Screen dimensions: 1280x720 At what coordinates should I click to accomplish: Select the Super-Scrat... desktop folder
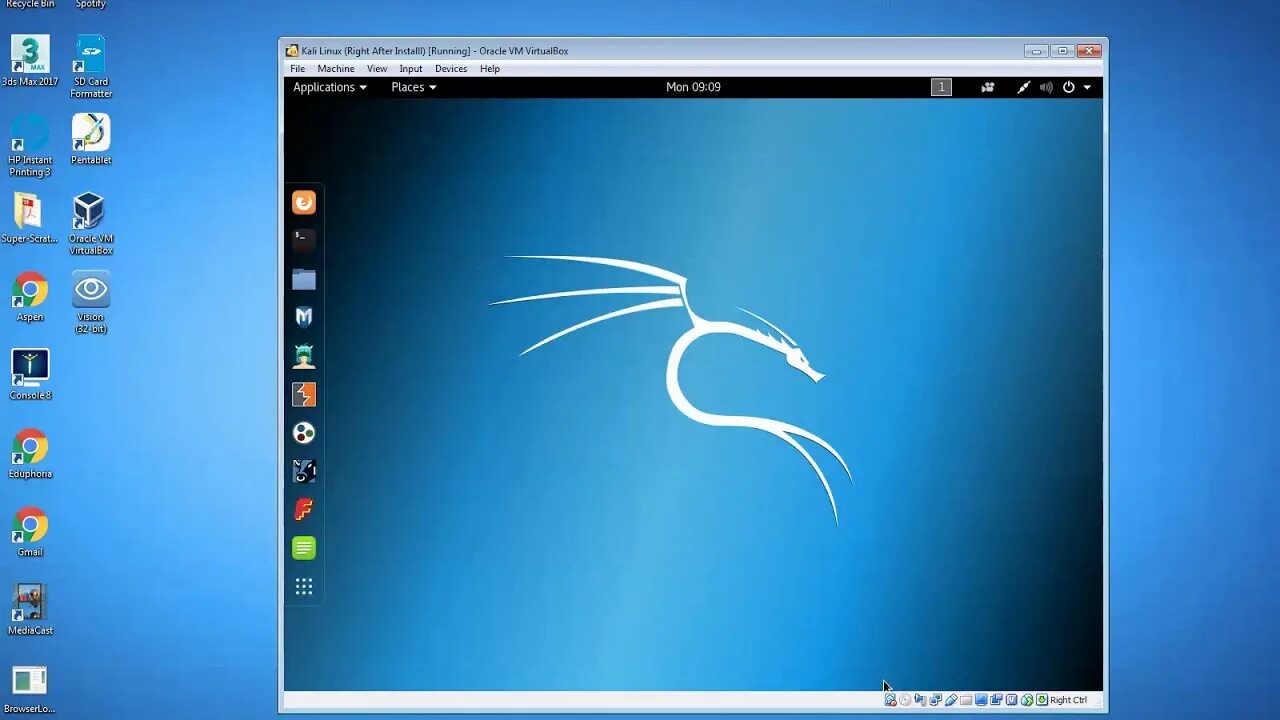coord(30,218)
